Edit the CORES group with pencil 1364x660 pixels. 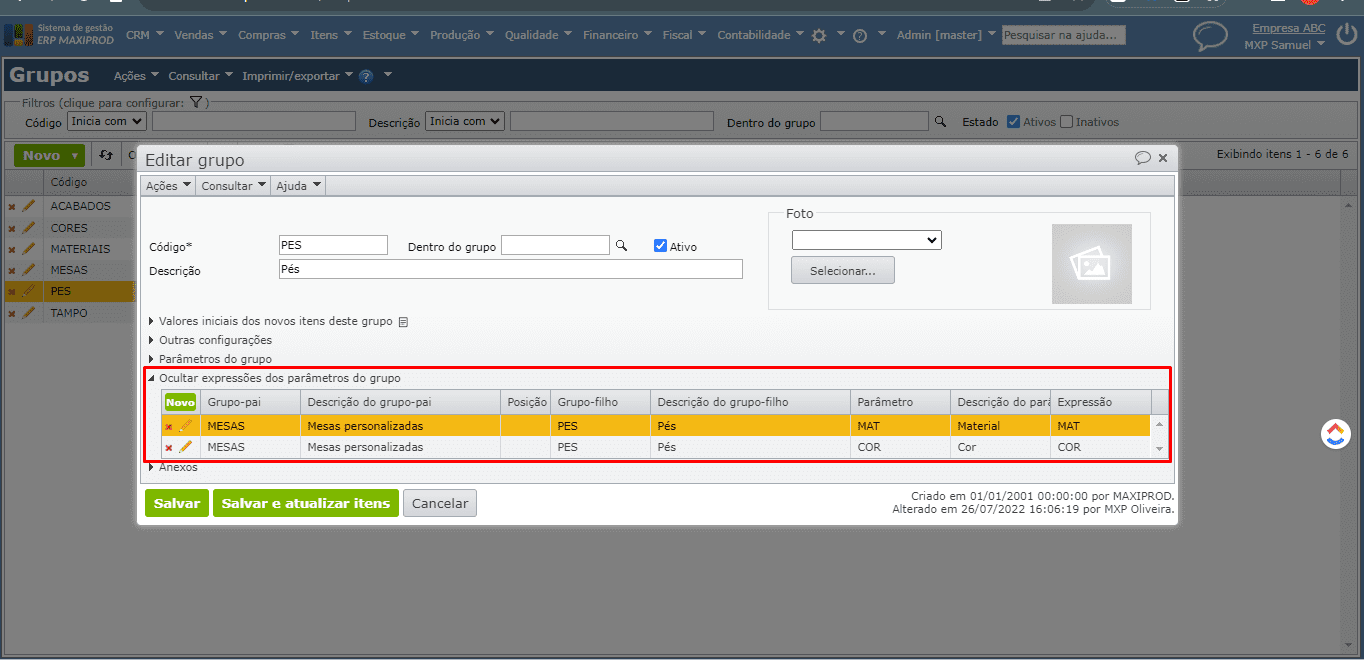[28, 228]
